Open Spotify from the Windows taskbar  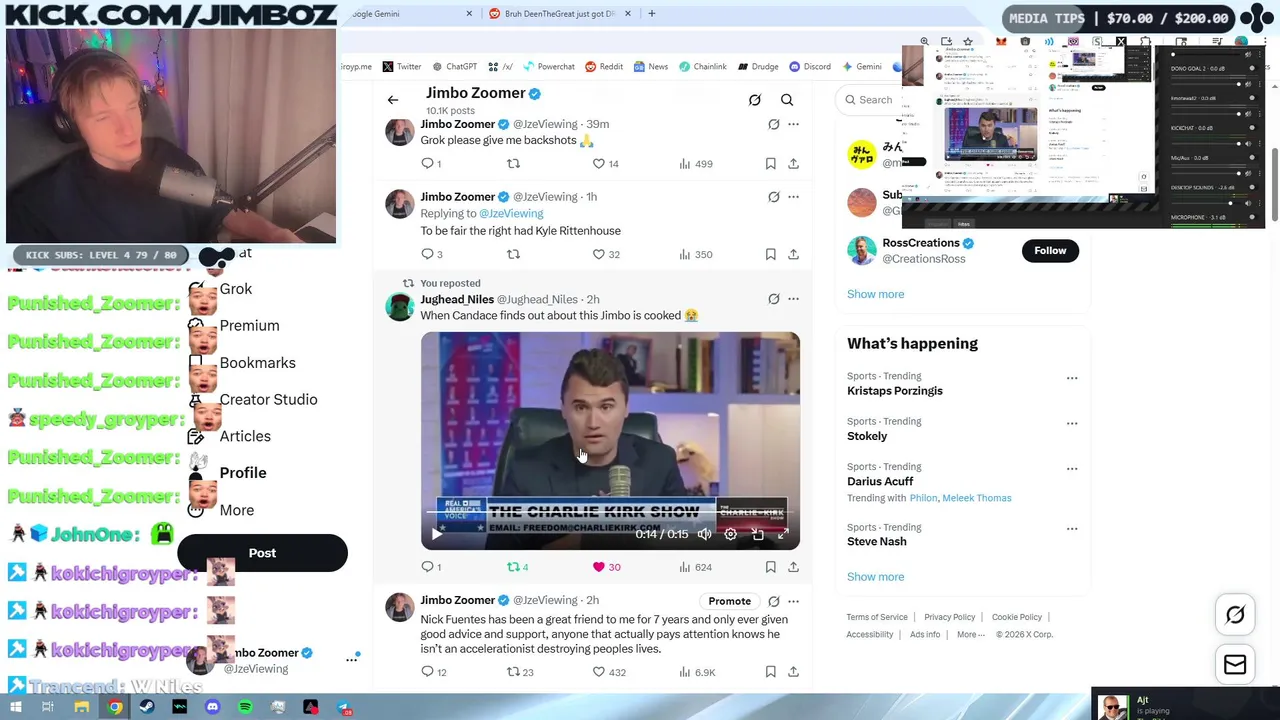[x=245, y=708]
